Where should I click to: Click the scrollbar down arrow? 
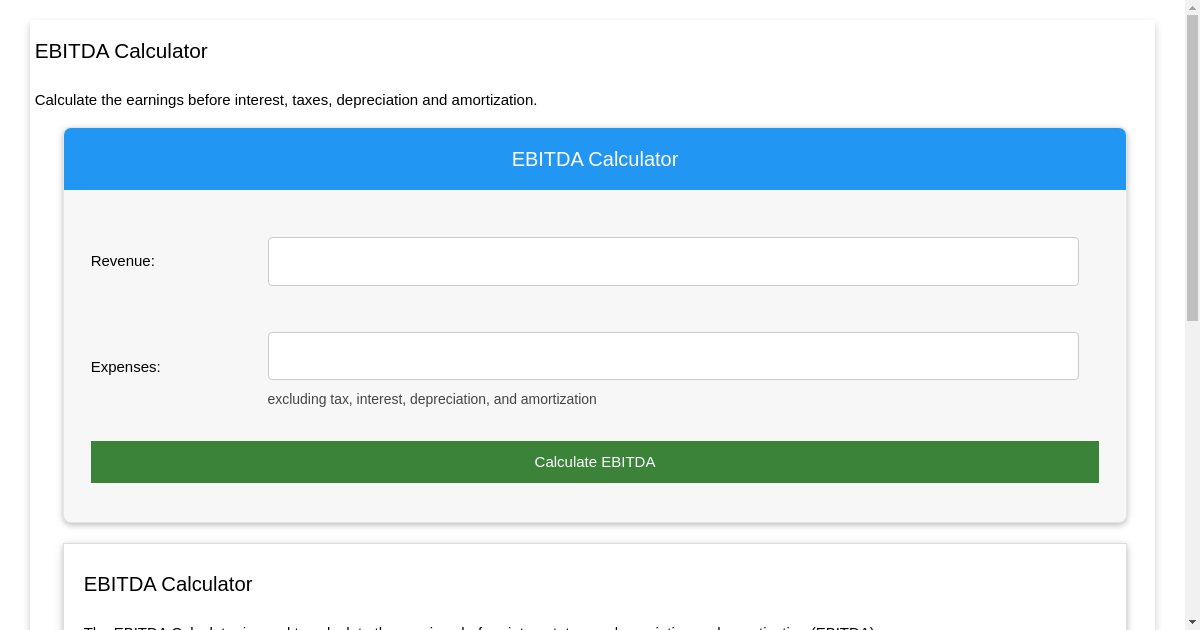coord(1192,622)
